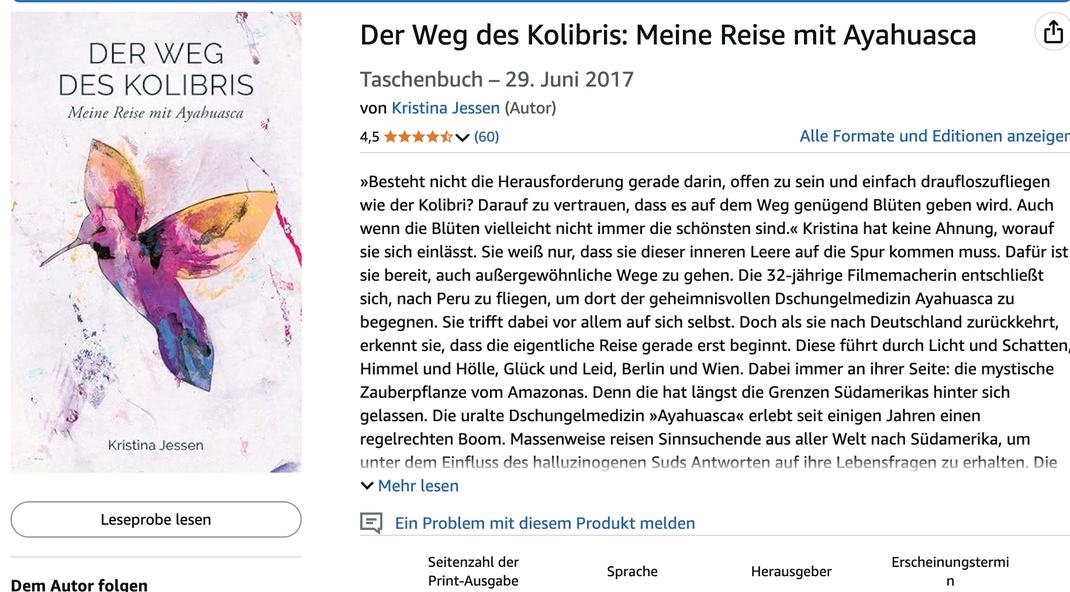Show Alle Formate und Editionen
This screenshot has width=1070, height=592.
pyautogui.click(x=934, y=136)
